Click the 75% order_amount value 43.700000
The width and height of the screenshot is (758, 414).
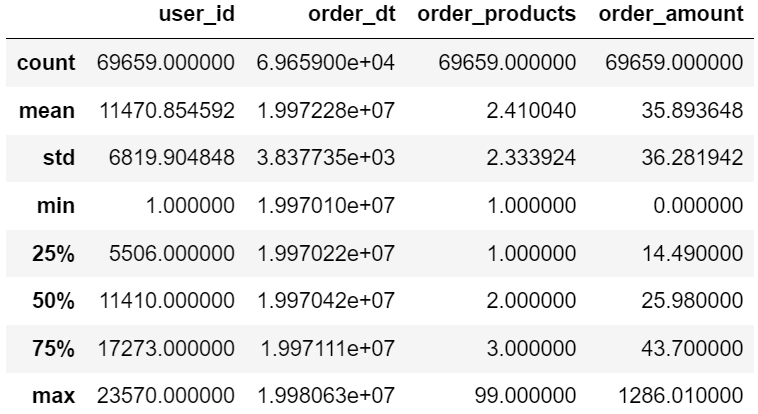click(692, 349)
